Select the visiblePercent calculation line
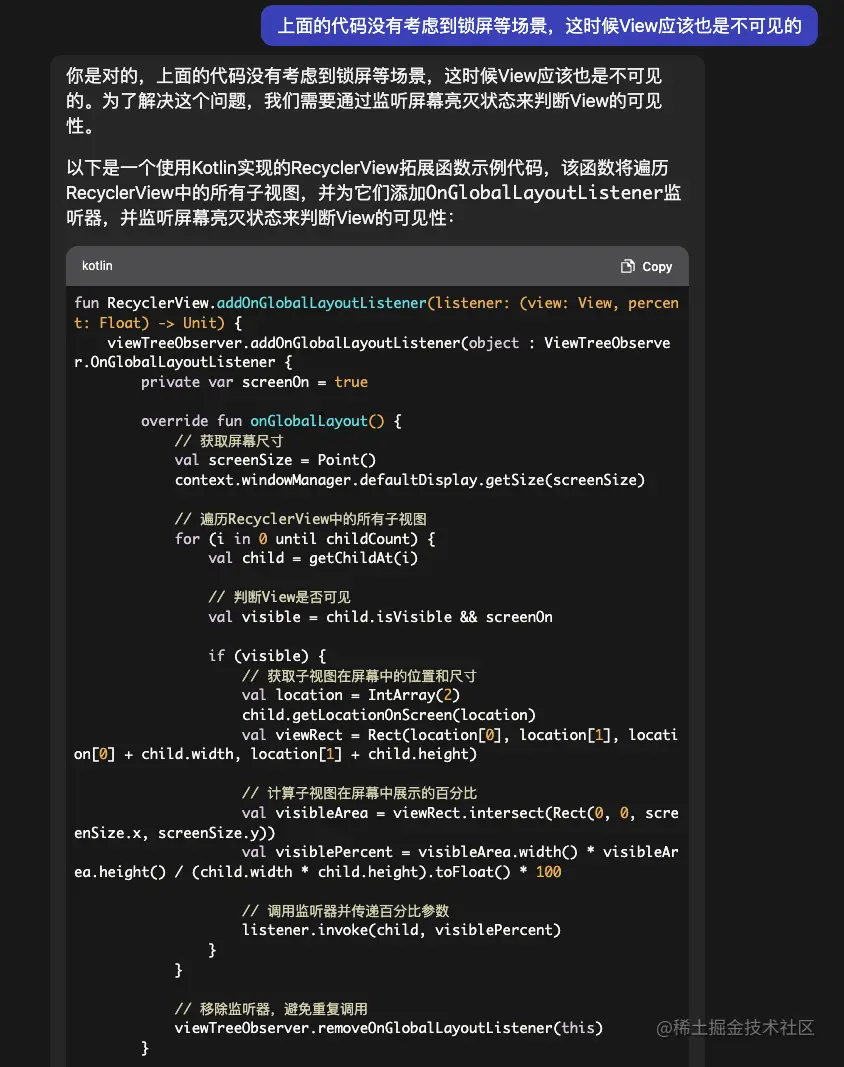 coord(430,851)
